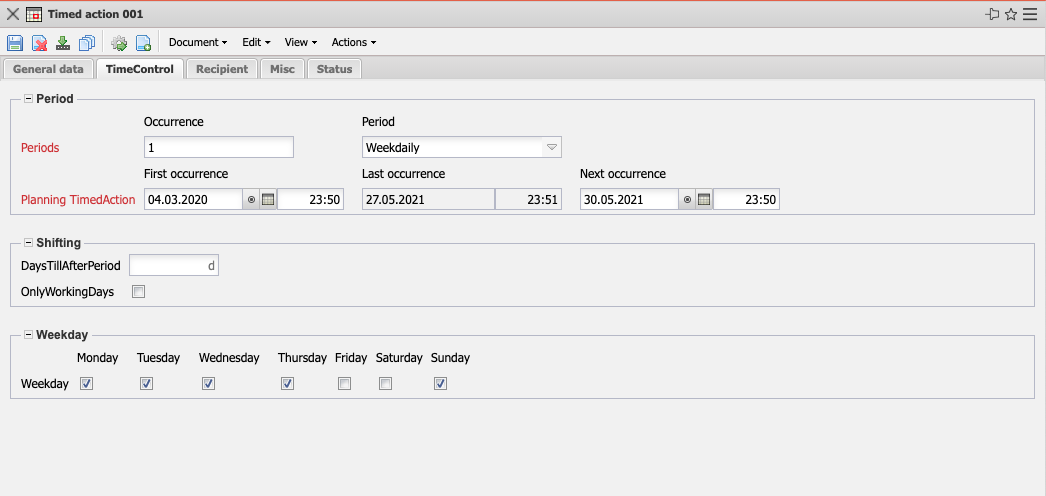
Task: Click the Occurrence input field containing 1
Action: click(x=219, y=147)
